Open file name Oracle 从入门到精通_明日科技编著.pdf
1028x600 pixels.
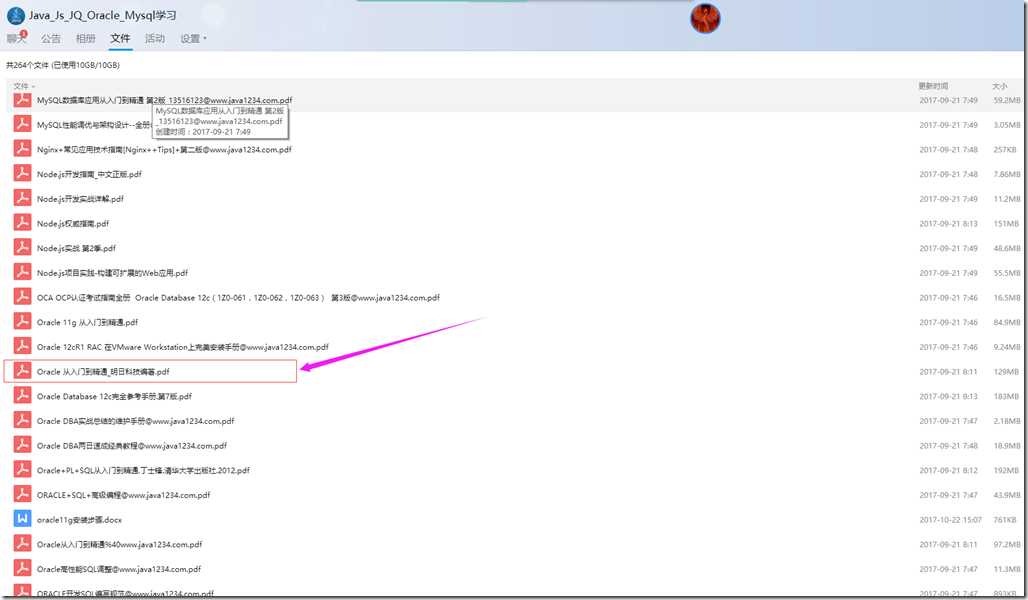(x=103, y=372)
